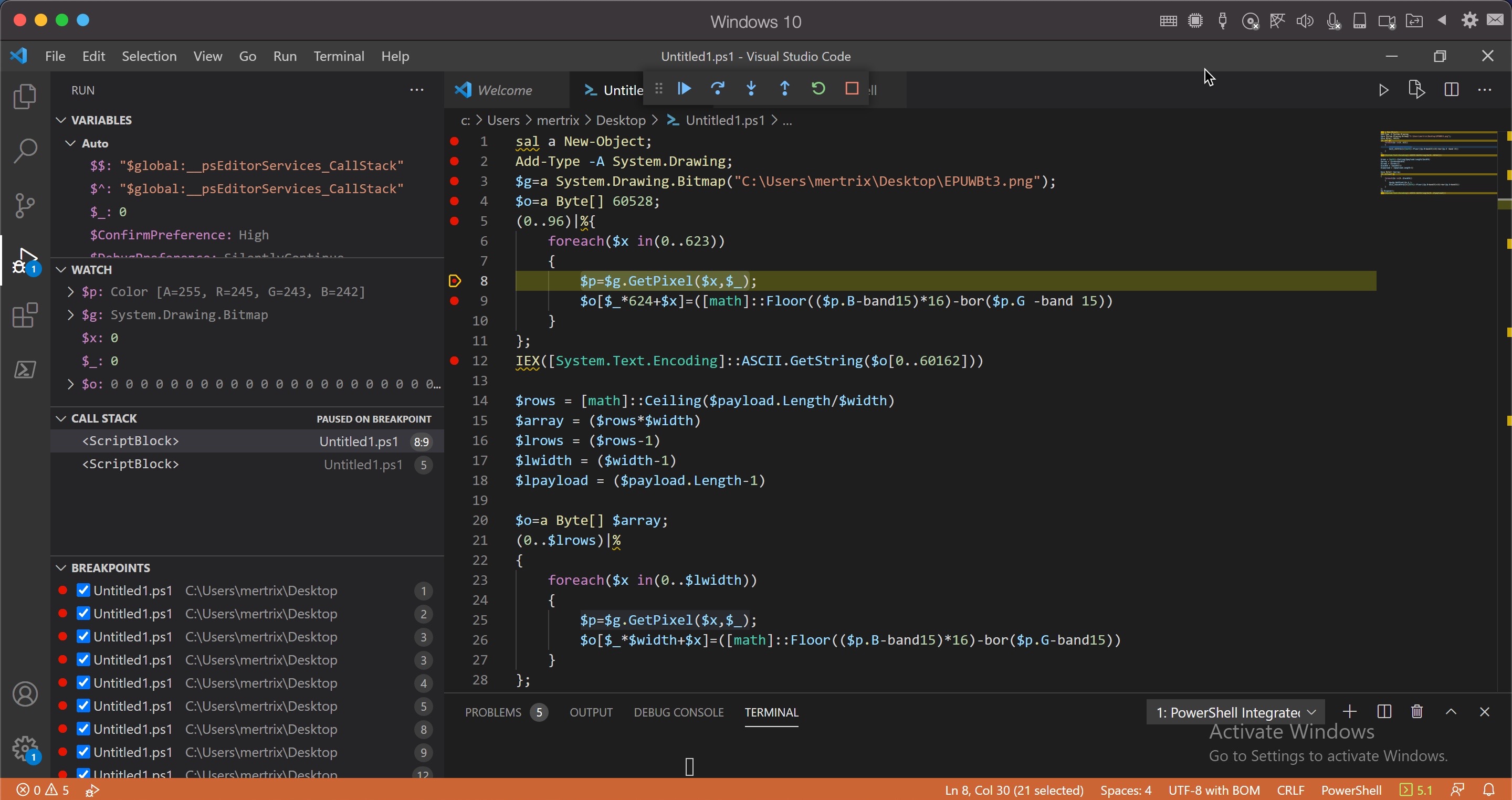The width and height of the screenshot is (1512, 800).
Task: Collapse the WATCH section
Action: click(x=60, y=269)
